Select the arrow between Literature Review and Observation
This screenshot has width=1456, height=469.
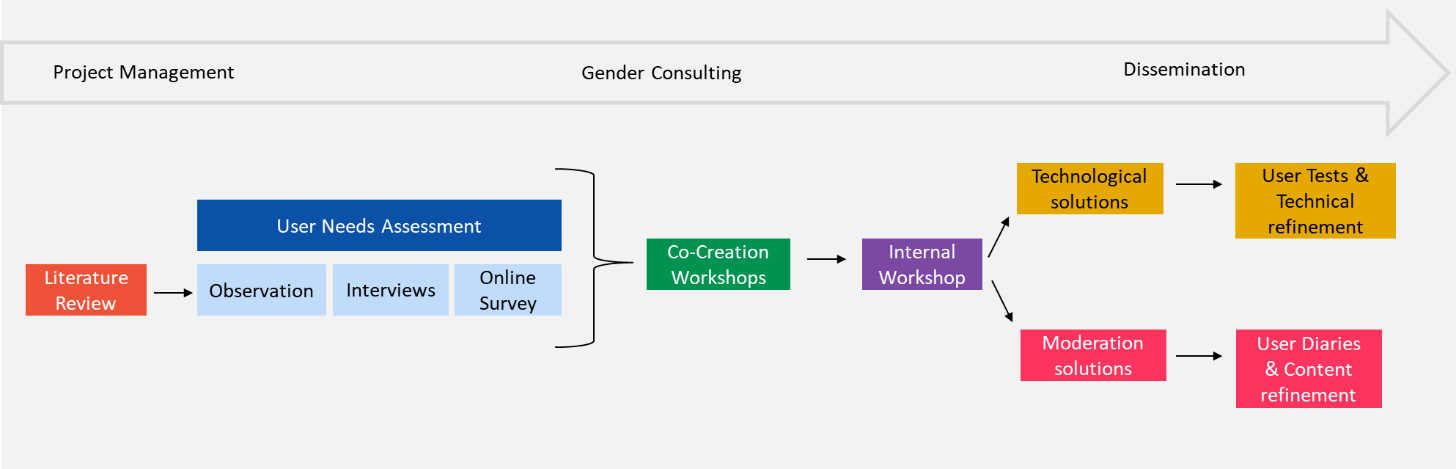point(172,292)
